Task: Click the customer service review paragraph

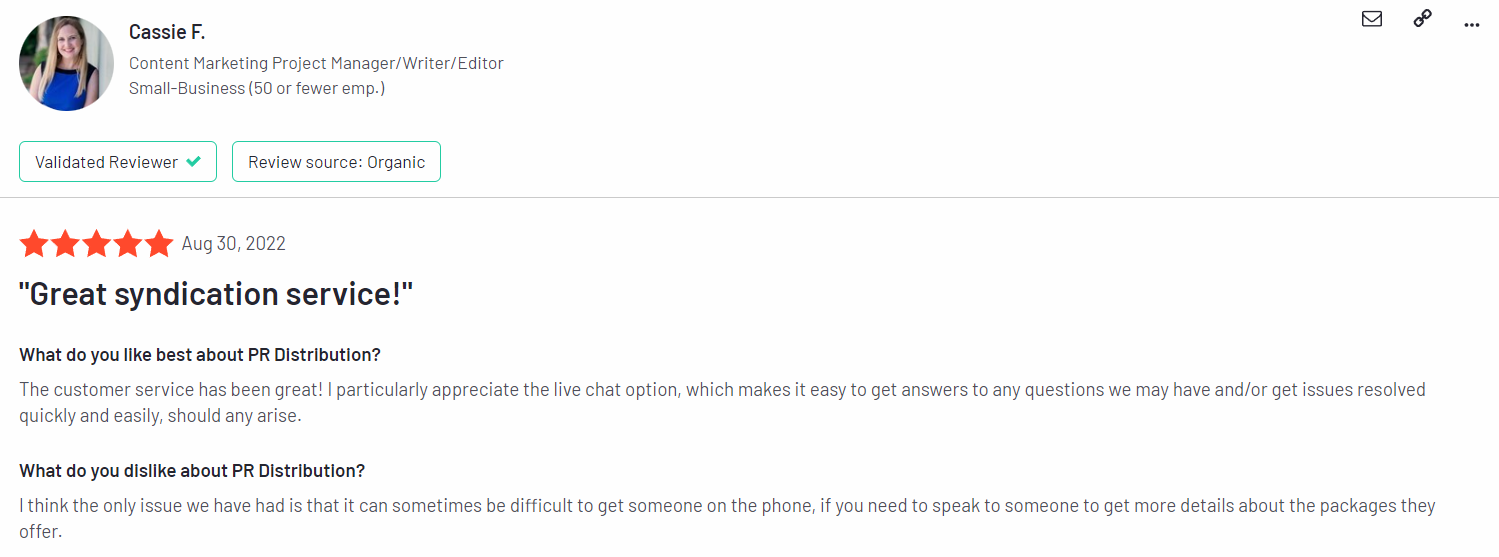Action: (722, 402)
